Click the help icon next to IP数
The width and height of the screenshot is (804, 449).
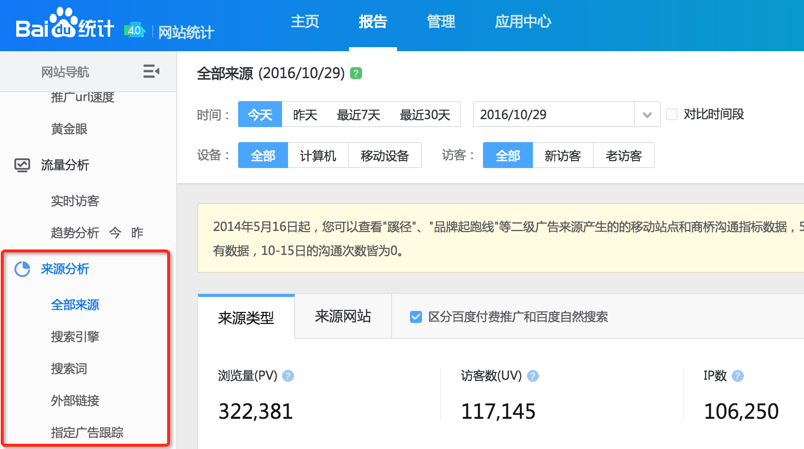737,376
